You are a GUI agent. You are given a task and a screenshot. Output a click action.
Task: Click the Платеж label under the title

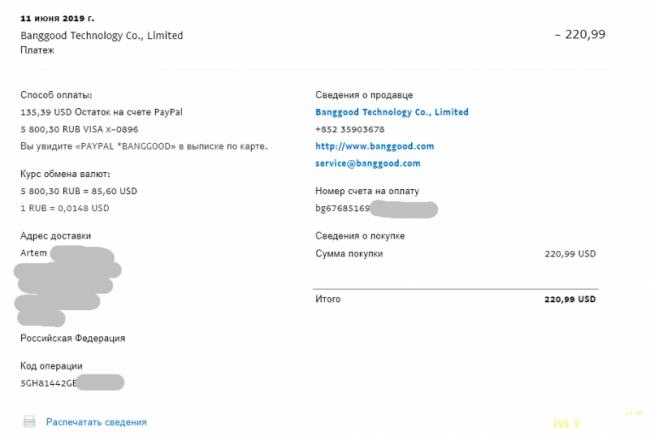(x=37, y=50)
